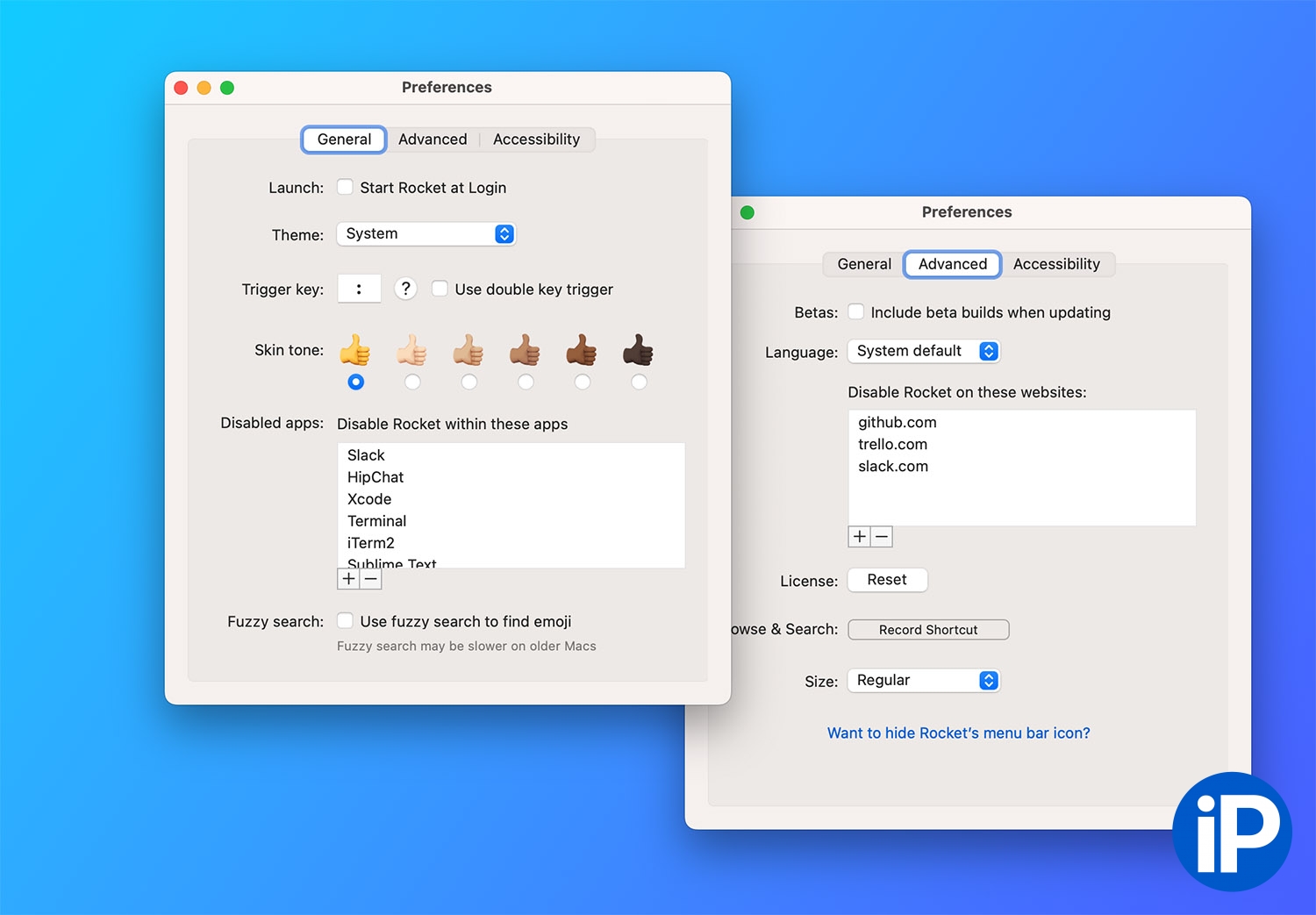
Task: Select iTerm2 in the disabled apps list
Action: click(x=511, y=543)
